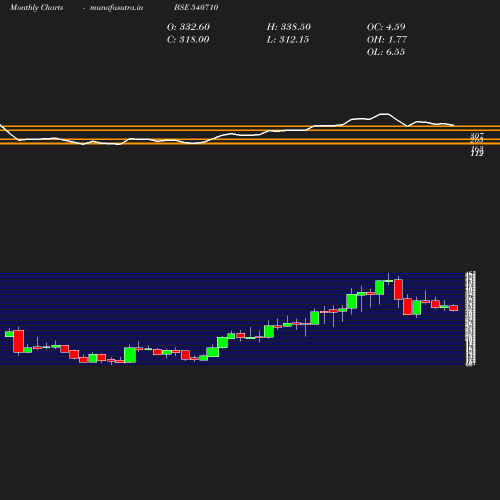The width and height of the screenshot is (500, 500).
Task: Click the first red candle at chart start
Action: [x=19, y=341]
